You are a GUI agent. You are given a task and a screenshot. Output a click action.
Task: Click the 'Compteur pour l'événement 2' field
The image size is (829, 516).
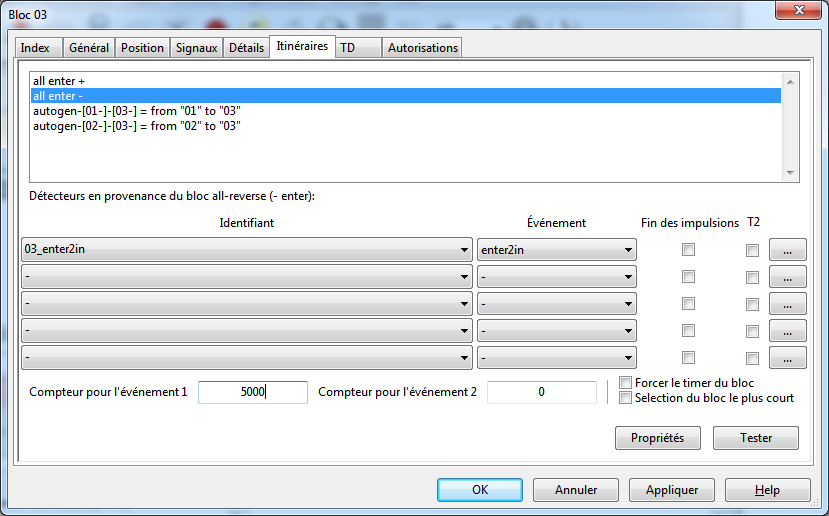[541, 393]
